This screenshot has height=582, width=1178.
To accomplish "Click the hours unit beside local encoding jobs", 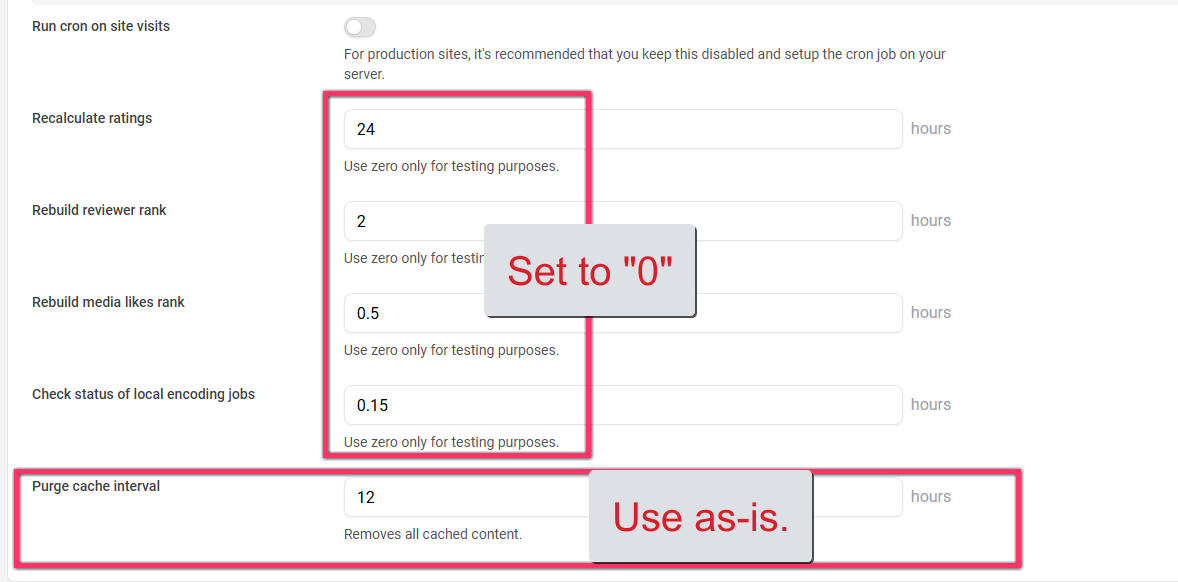I will click(931, 404).
